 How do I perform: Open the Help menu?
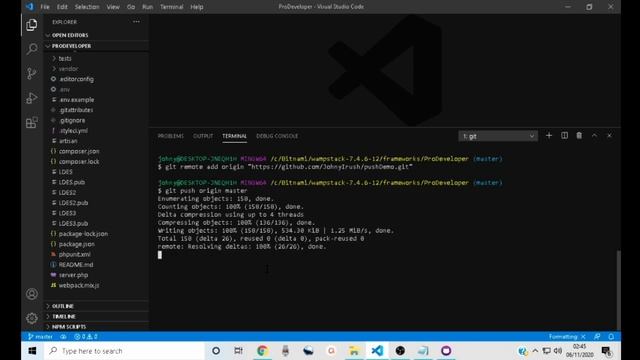[x=197, y=7]
